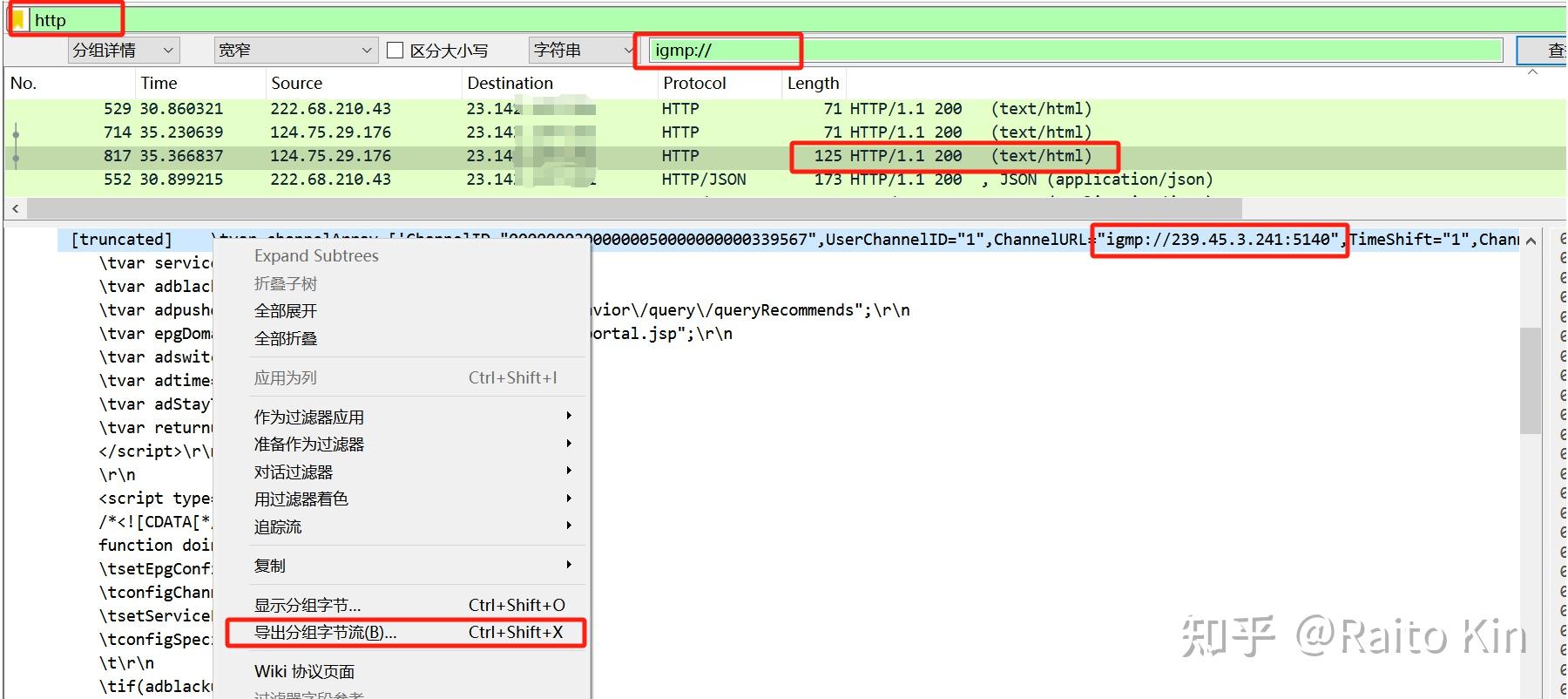Choose 折叠子树 in context menu
Screen dimensions: 1568x699
pos(286,284)
